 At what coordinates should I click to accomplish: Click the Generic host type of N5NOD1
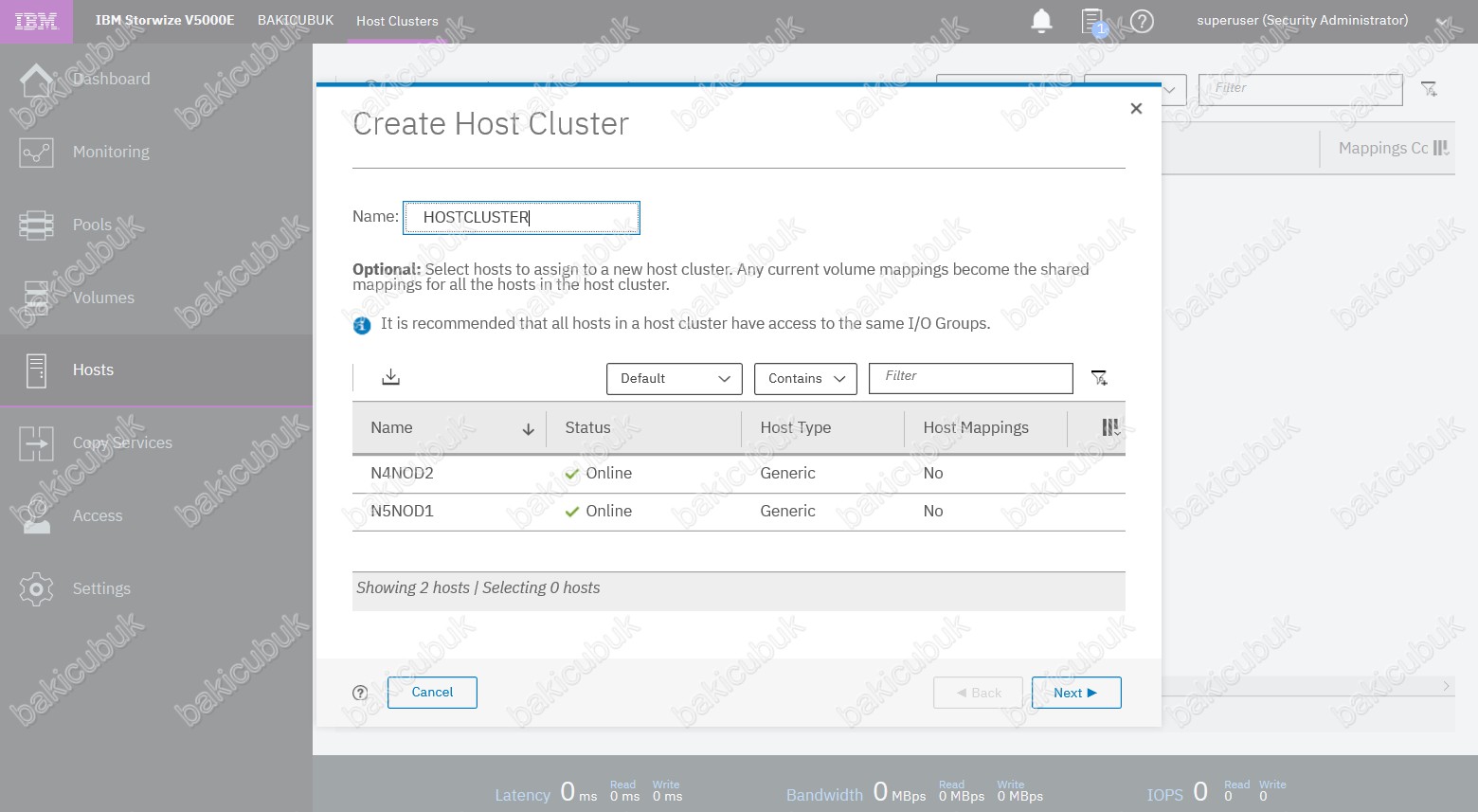coord(787,512)
